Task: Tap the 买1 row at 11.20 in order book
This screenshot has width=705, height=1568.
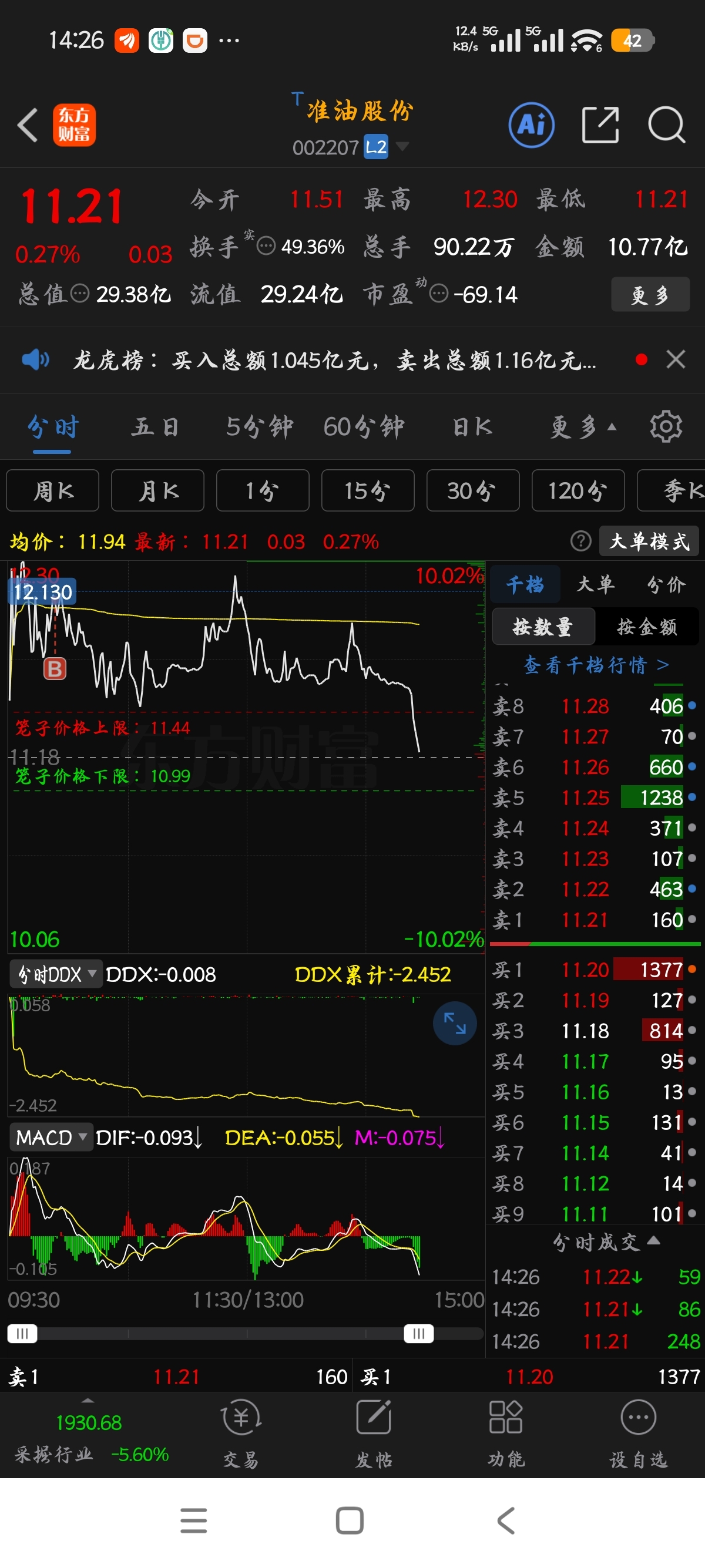Action: [x=595, y=970]
